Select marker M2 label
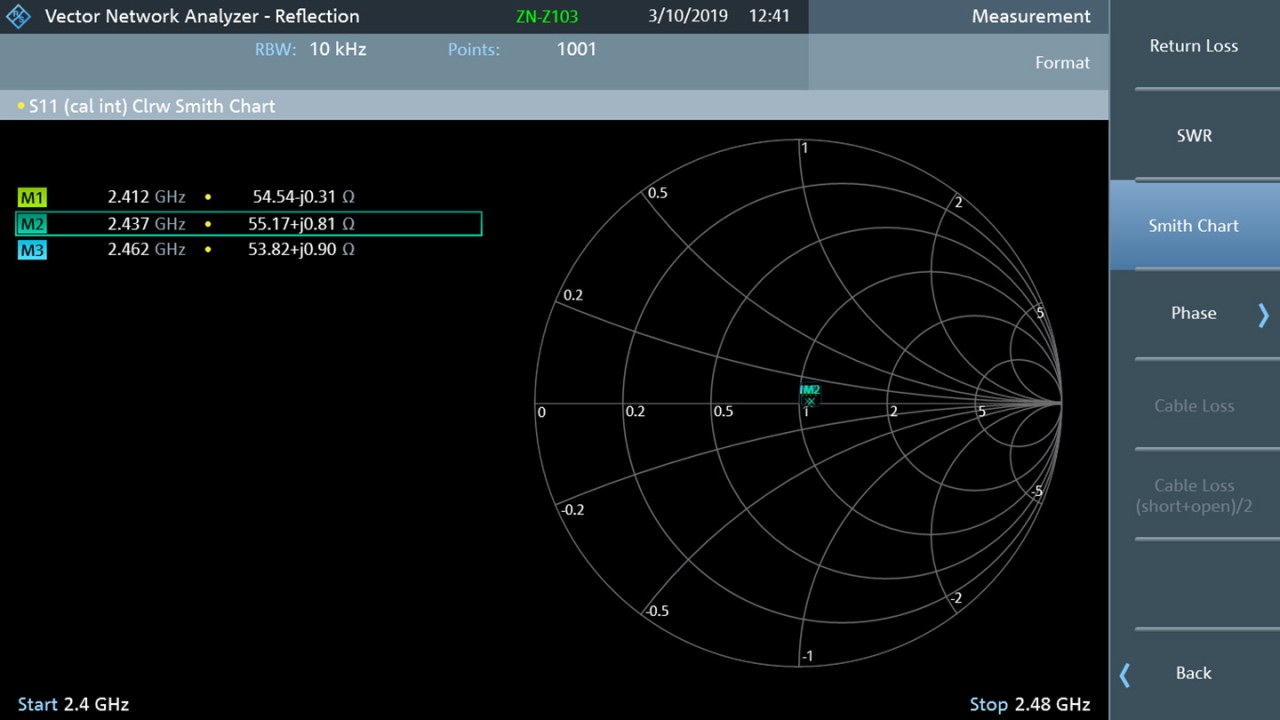The image size is (1280, 720). click(32, 224)
